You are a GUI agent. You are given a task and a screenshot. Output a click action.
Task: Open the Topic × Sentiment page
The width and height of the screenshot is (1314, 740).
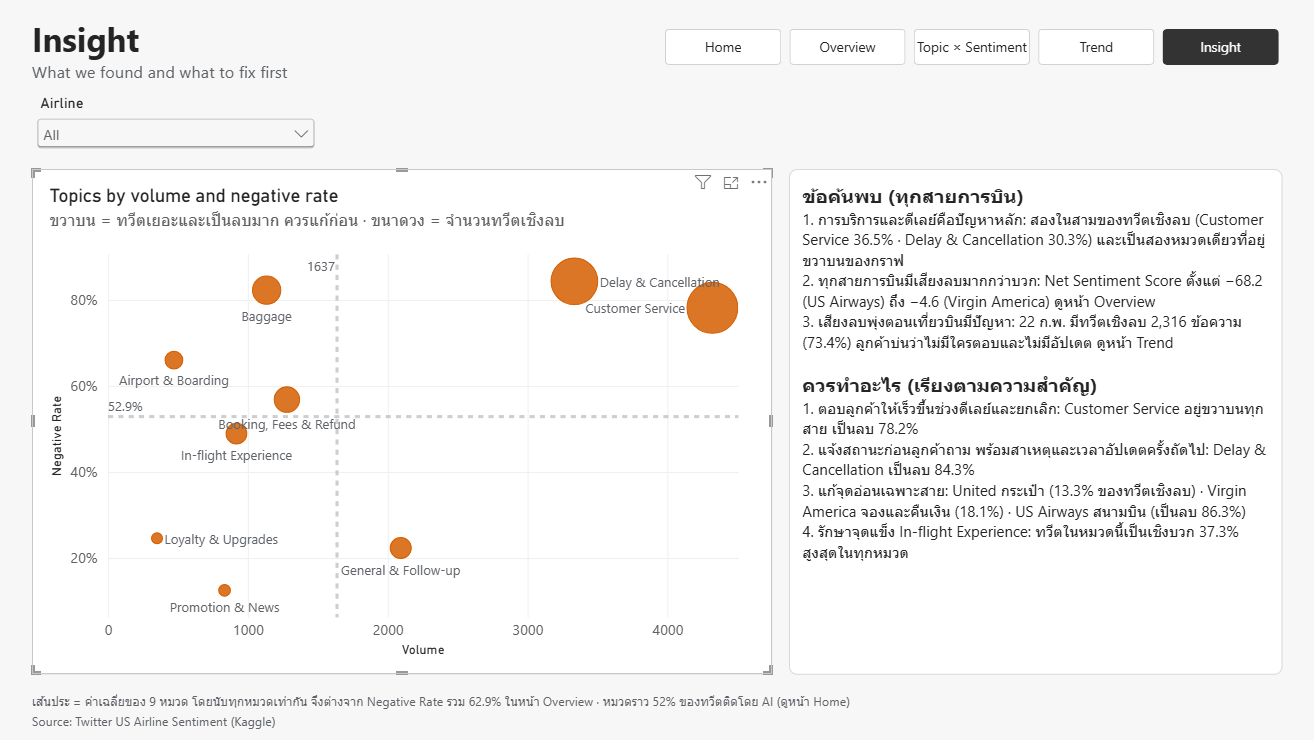pos(972,47)
